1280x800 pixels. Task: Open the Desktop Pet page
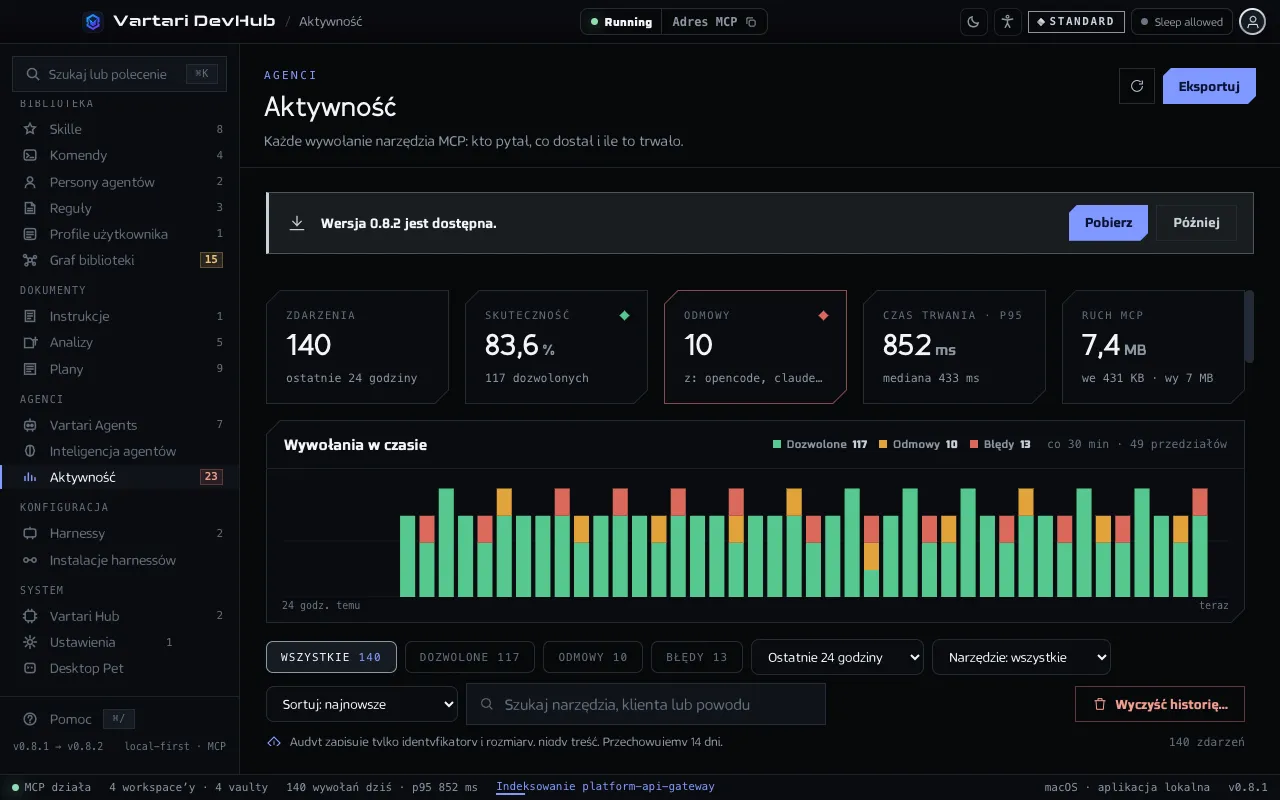pos(120,668)
